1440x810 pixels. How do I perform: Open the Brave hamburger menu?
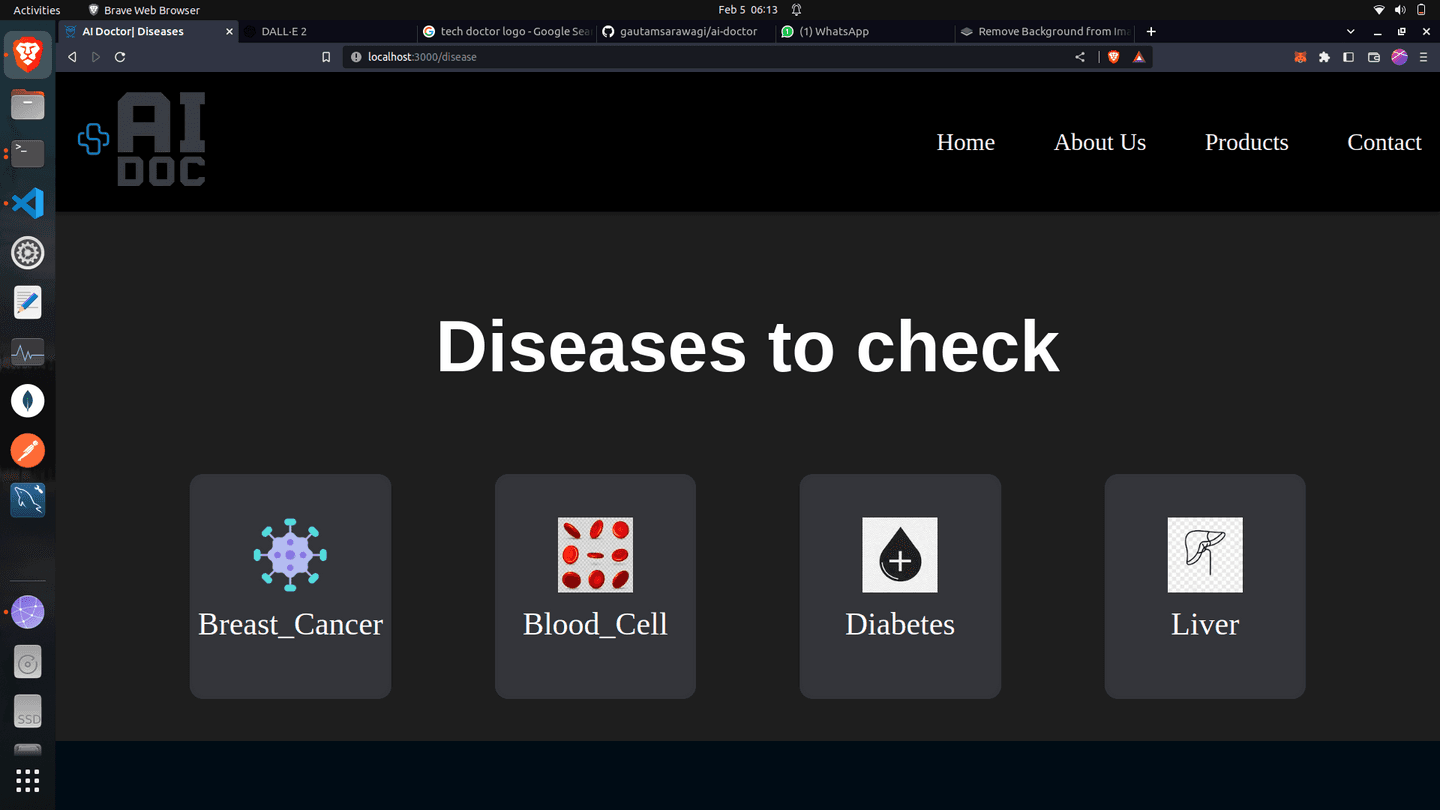point(1424,57)
